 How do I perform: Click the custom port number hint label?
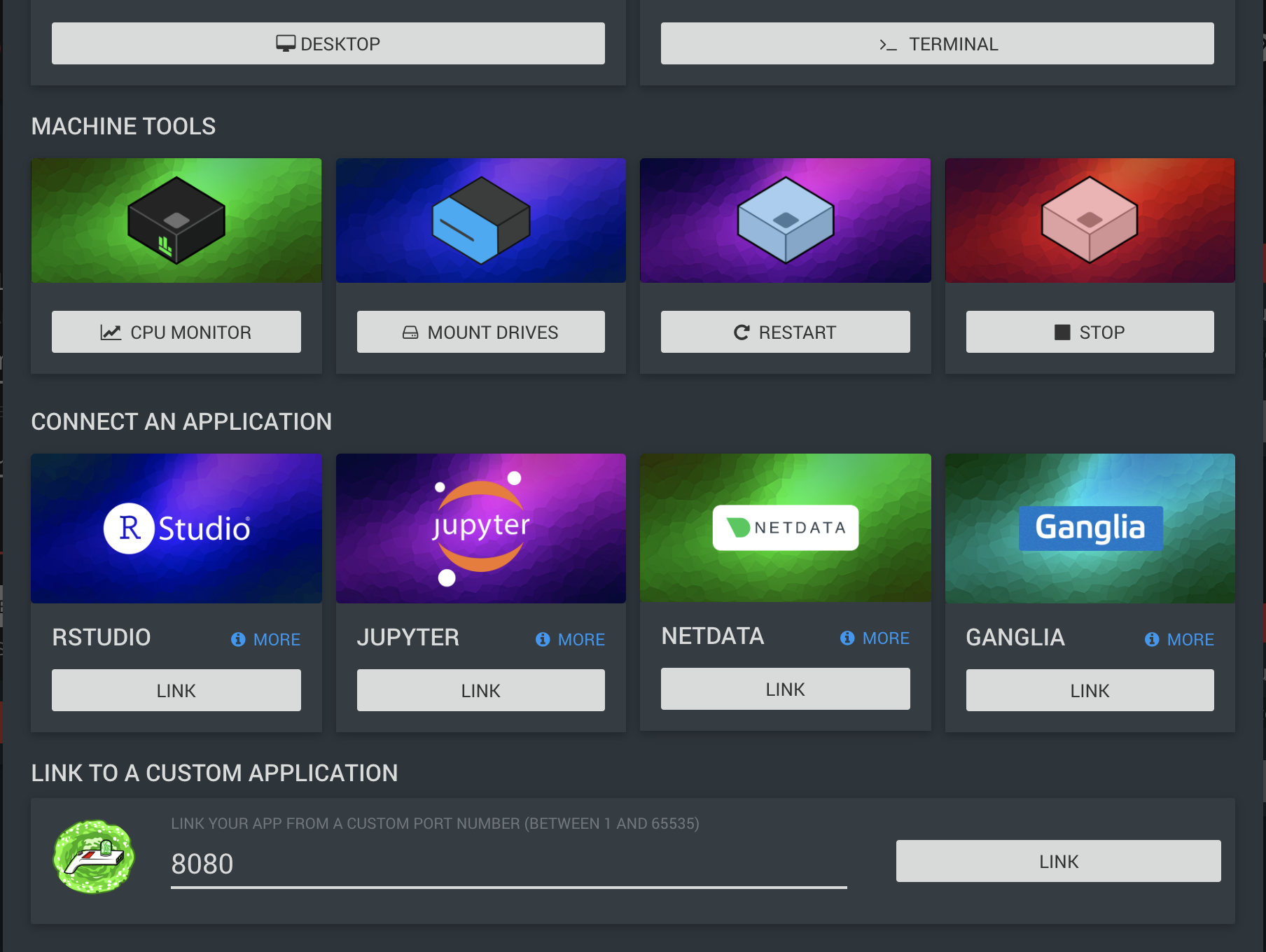435,823
